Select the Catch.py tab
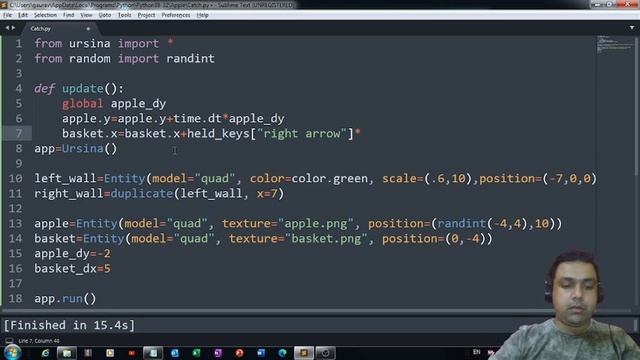Viewport: 640px width, 360px height. (59, 29)
